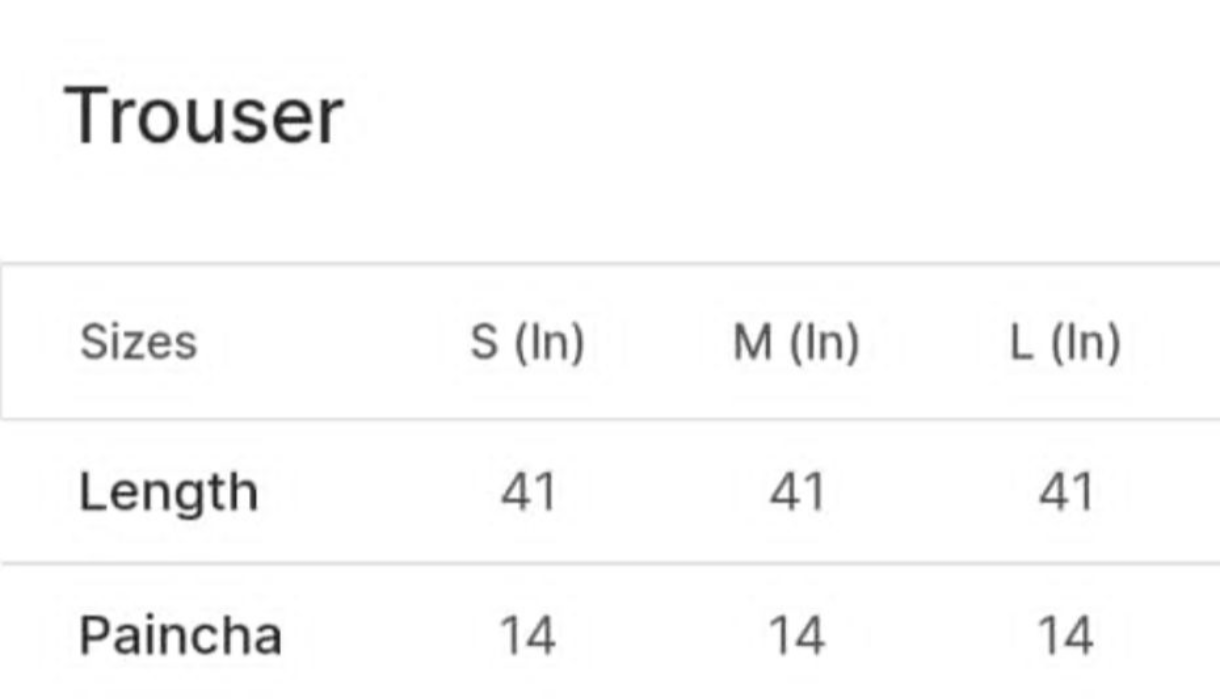
Task: Click Paincha value 14 under M (In)
Action: (797, 635)
